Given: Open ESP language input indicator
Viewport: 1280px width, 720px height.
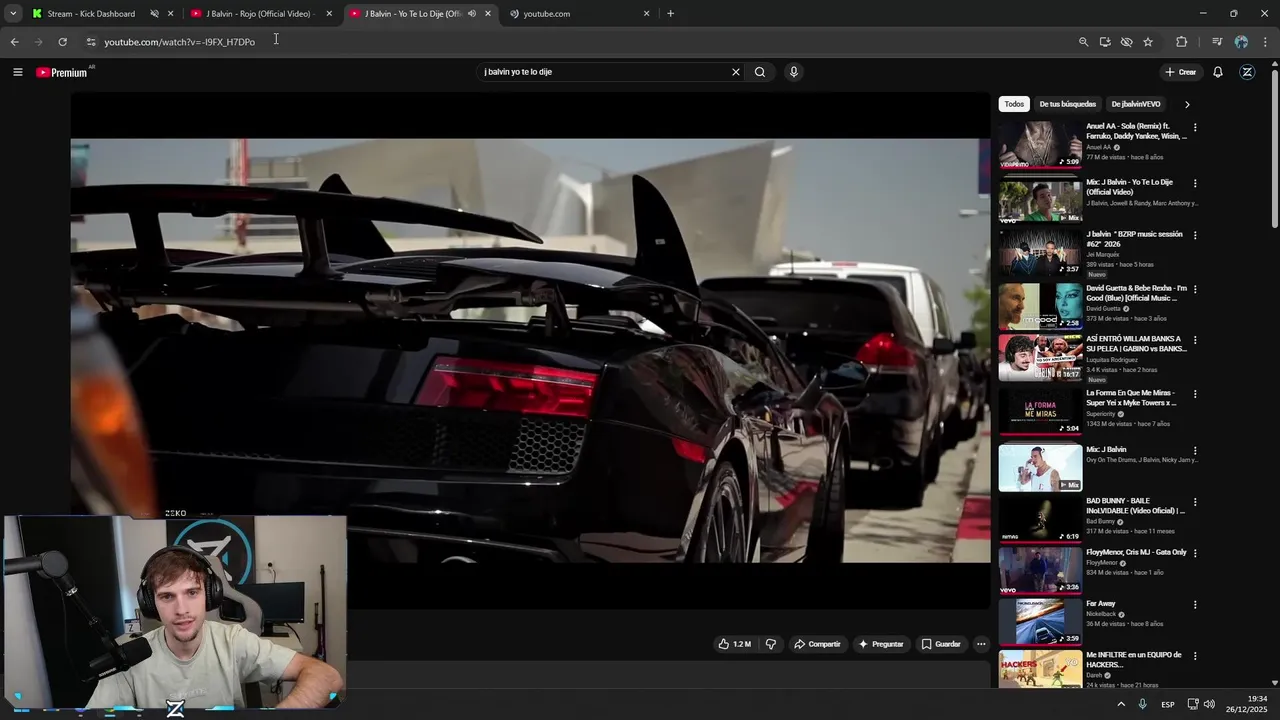Looking at the screenshot, I should (1168, 705).
